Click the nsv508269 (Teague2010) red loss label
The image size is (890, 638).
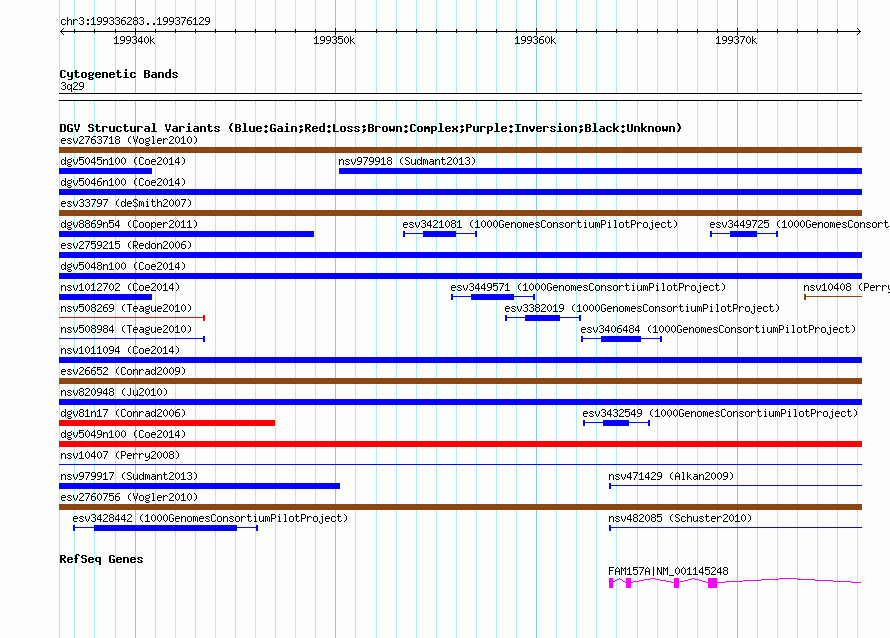tap(126, 308)
